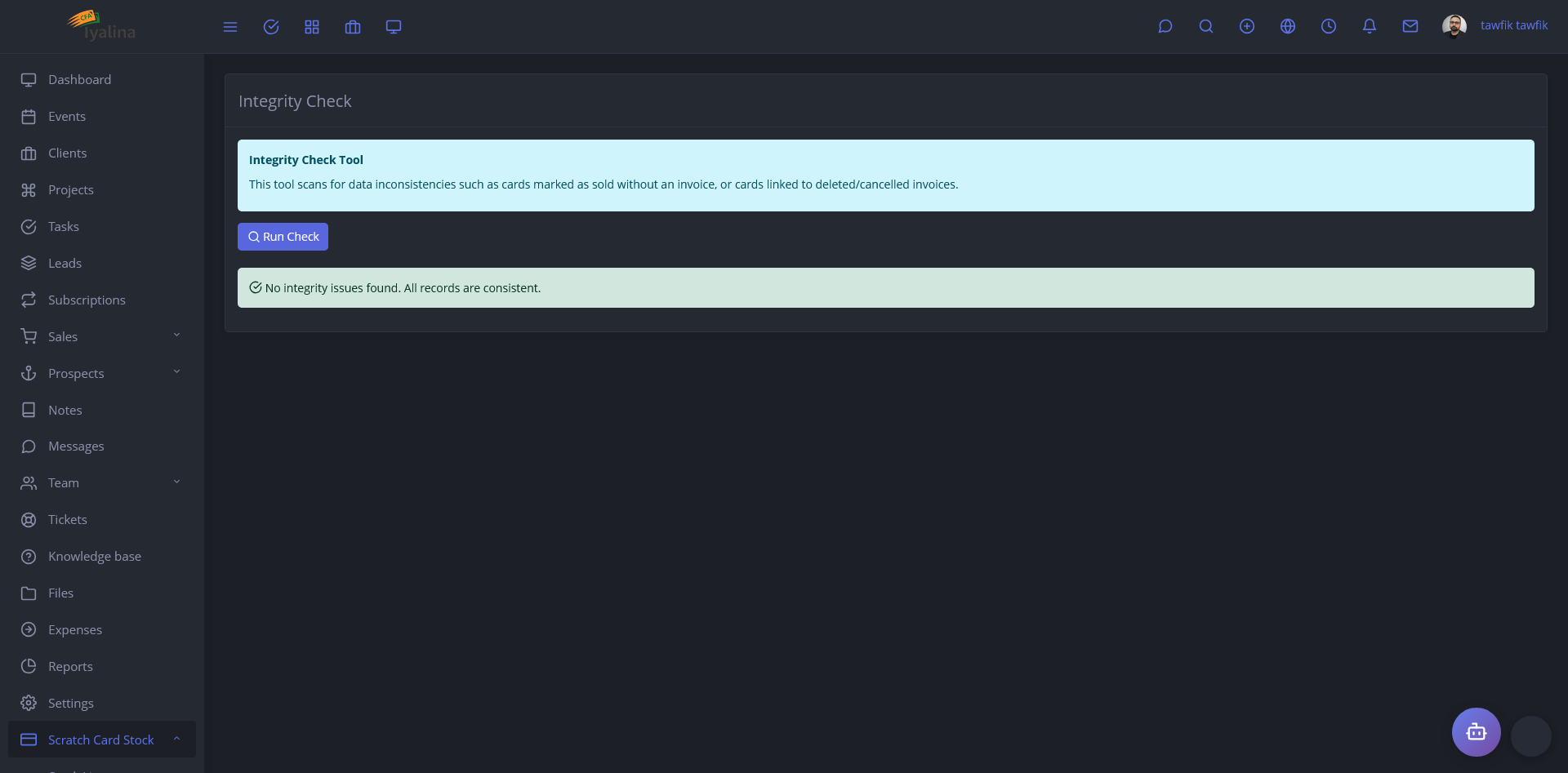This screenshot has width=1568, height=773.
Task: Click the briefcase icon in top bar
Action: click(353, 27)
